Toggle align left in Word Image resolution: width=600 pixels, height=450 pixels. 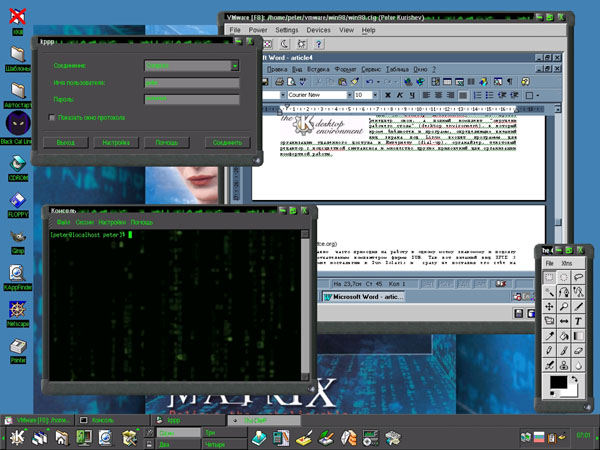(x=426, y=95)
